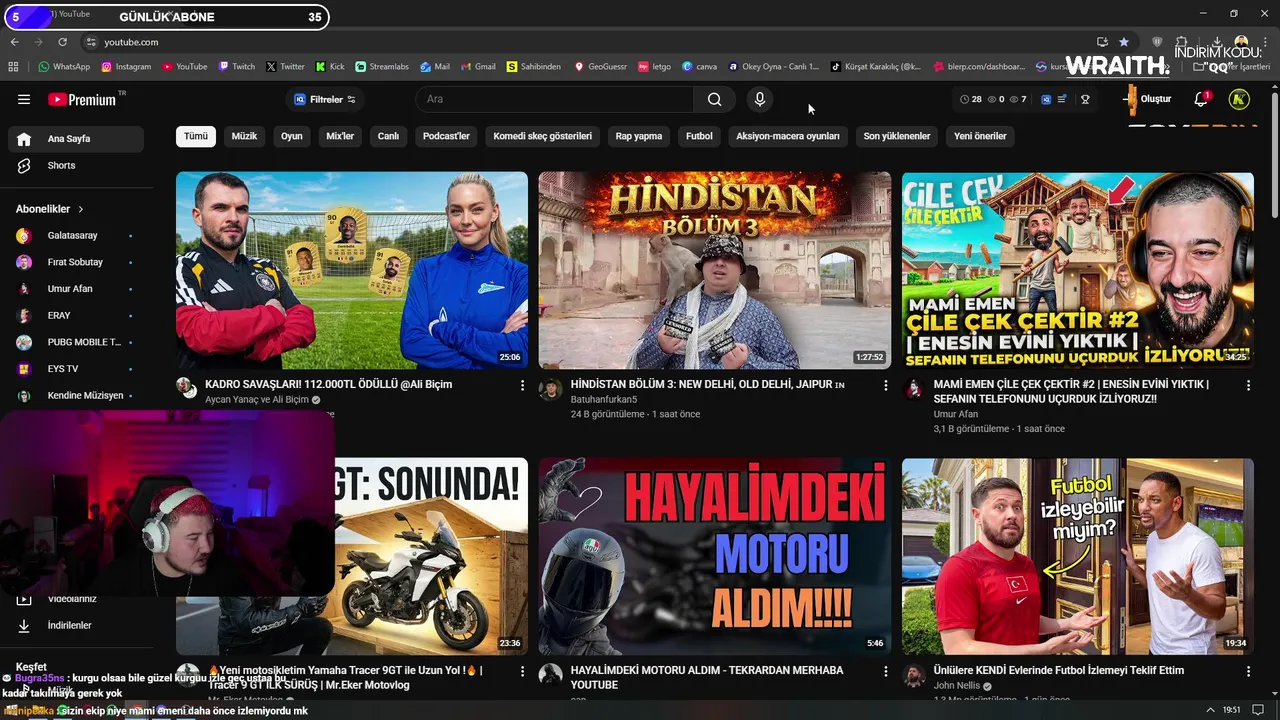The width and height of the screenshot is (1280, 720).
Task: Select the Oyun filter chip
Action: click(x=291, y=136)
